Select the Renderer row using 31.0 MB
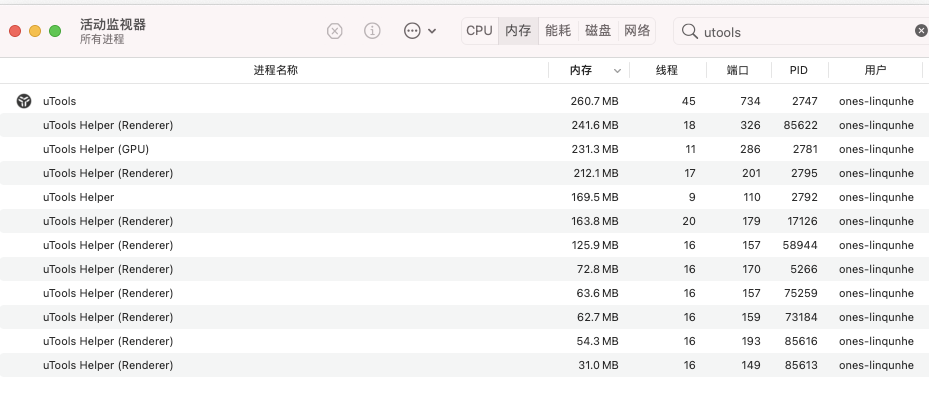This screenshot has width=929, height=399. [x=464, y=365]
